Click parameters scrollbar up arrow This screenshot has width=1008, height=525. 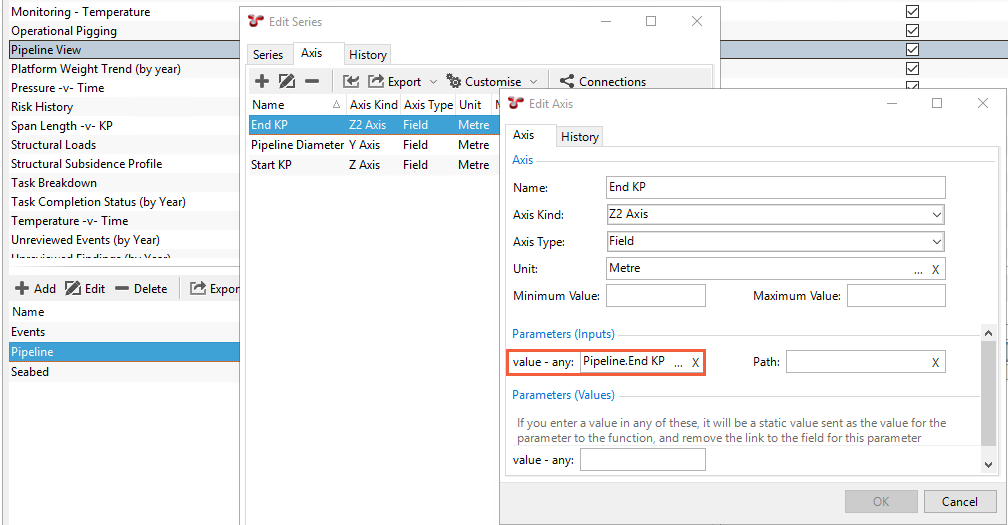[989, 333]
